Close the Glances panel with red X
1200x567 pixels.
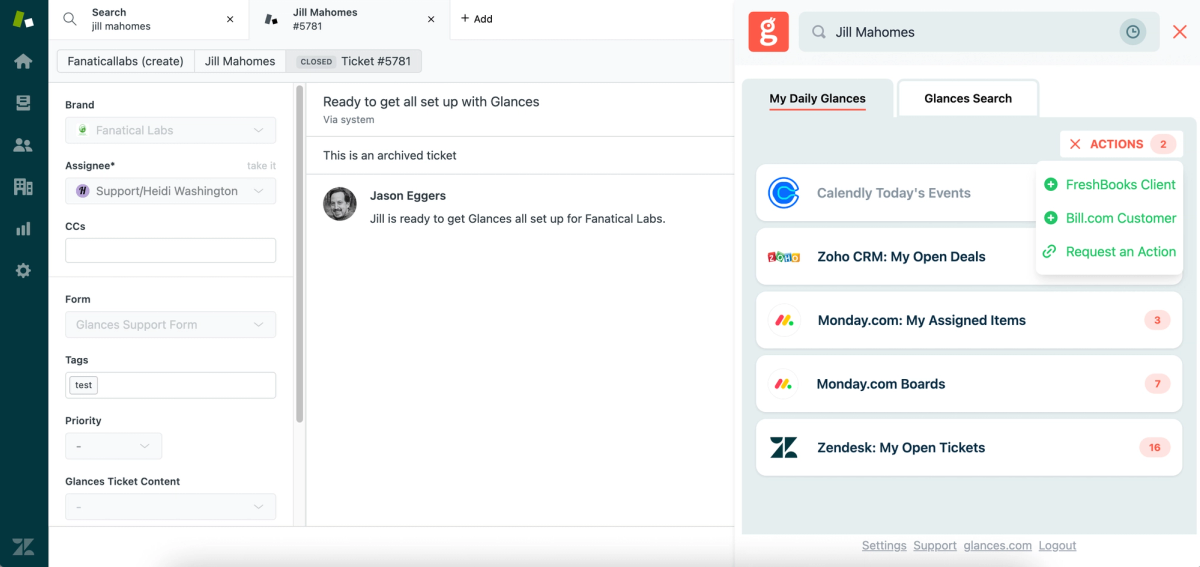pyautogui.click(x=1180, y=32)
